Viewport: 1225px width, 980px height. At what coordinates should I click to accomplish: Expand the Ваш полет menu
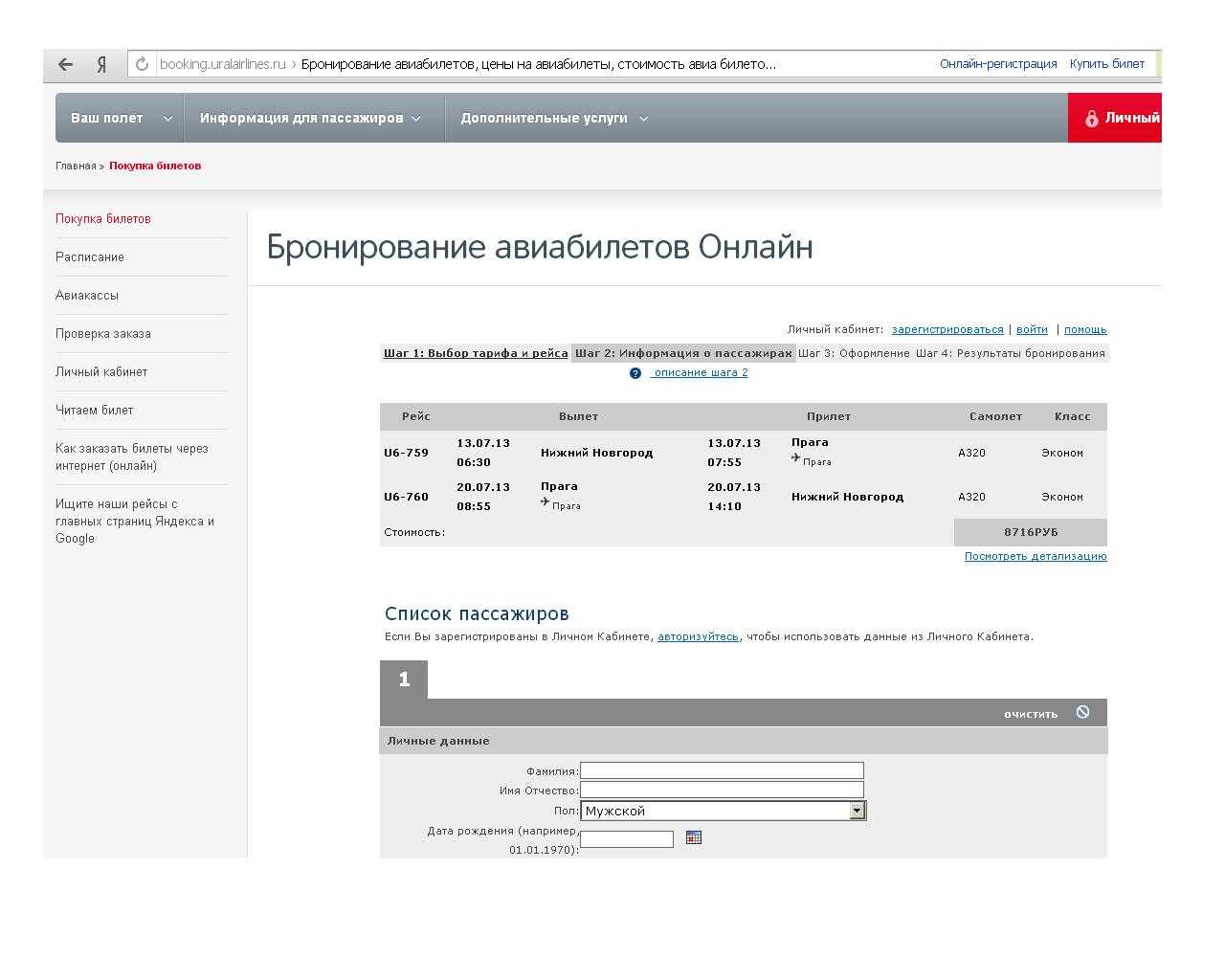tap(120, 118)
